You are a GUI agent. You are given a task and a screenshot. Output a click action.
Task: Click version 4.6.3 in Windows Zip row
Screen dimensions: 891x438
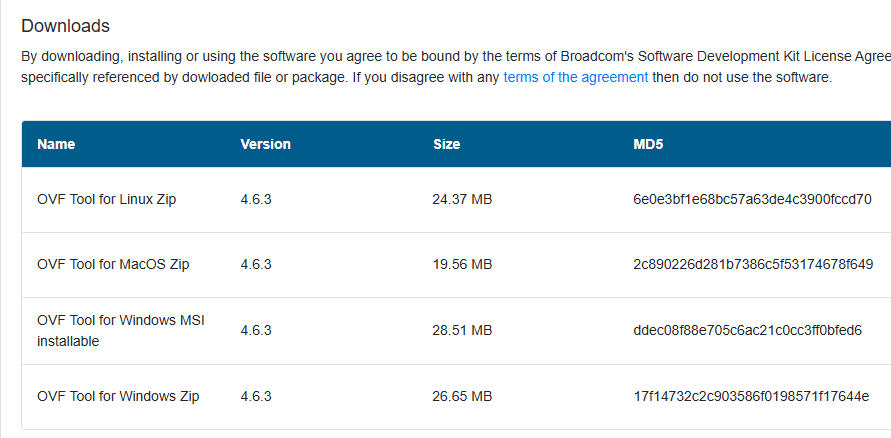(x=256, y=396)
